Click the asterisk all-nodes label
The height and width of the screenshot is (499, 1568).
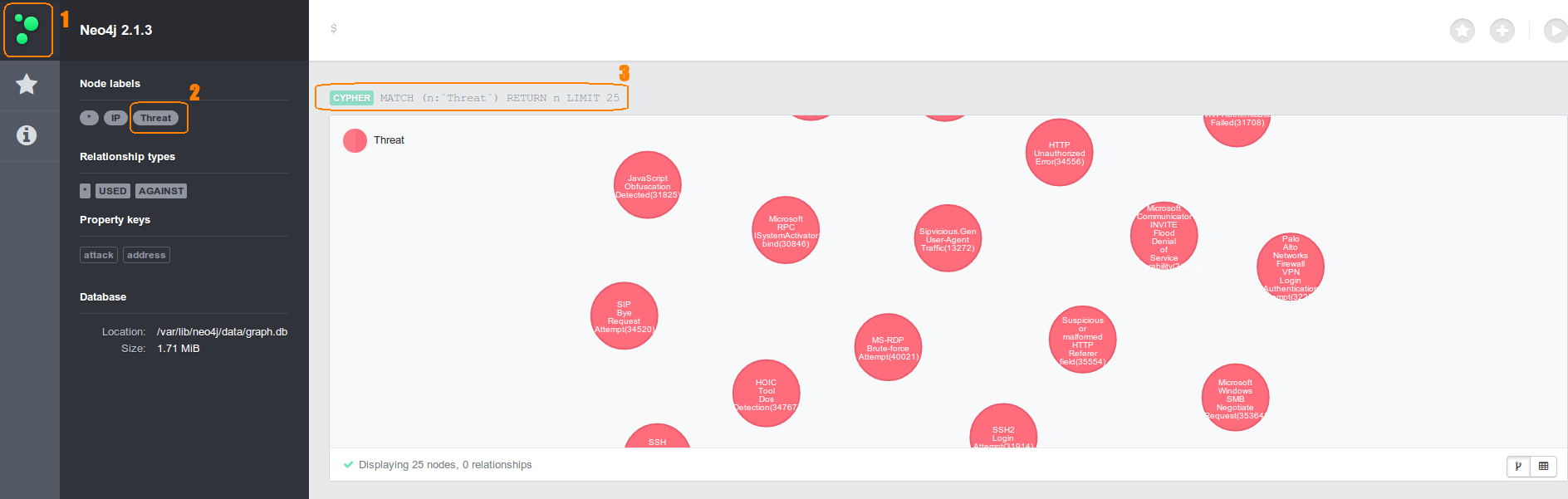point(89,118)
